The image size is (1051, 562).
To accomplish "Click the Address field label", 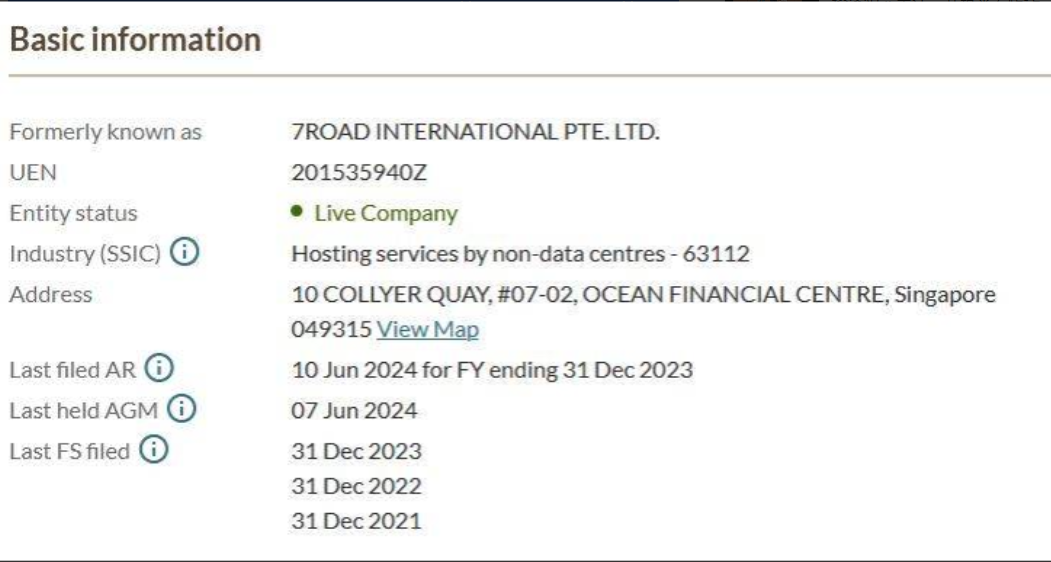I will pos(50,295).
